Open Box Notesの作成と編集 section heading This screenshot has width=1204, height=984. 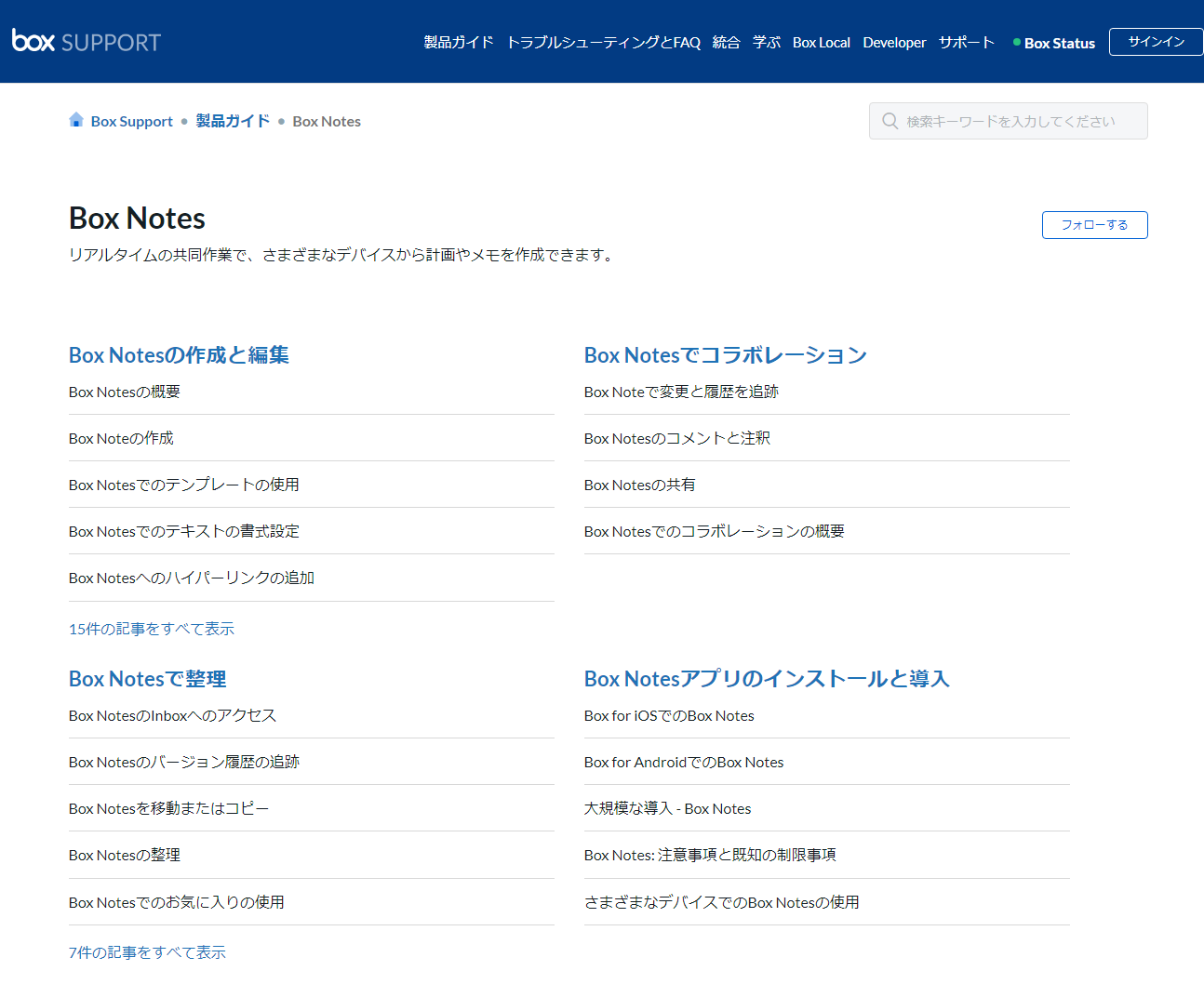click(179, 355)
